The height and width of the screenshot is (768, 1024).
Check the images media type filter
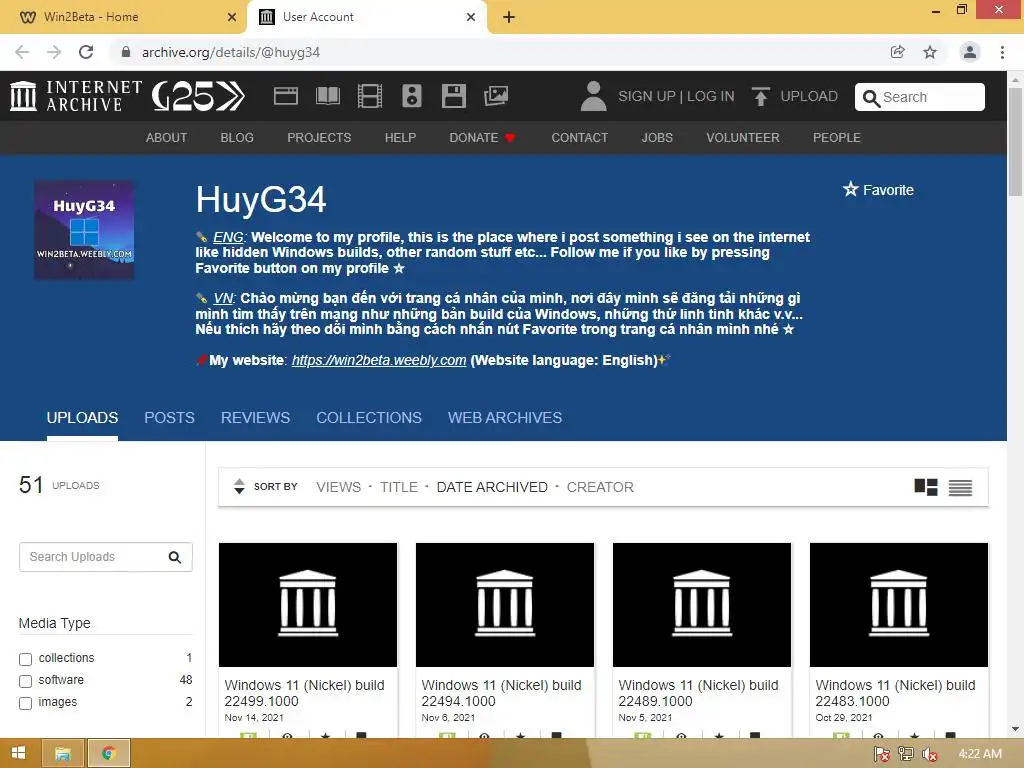[25, 703]
